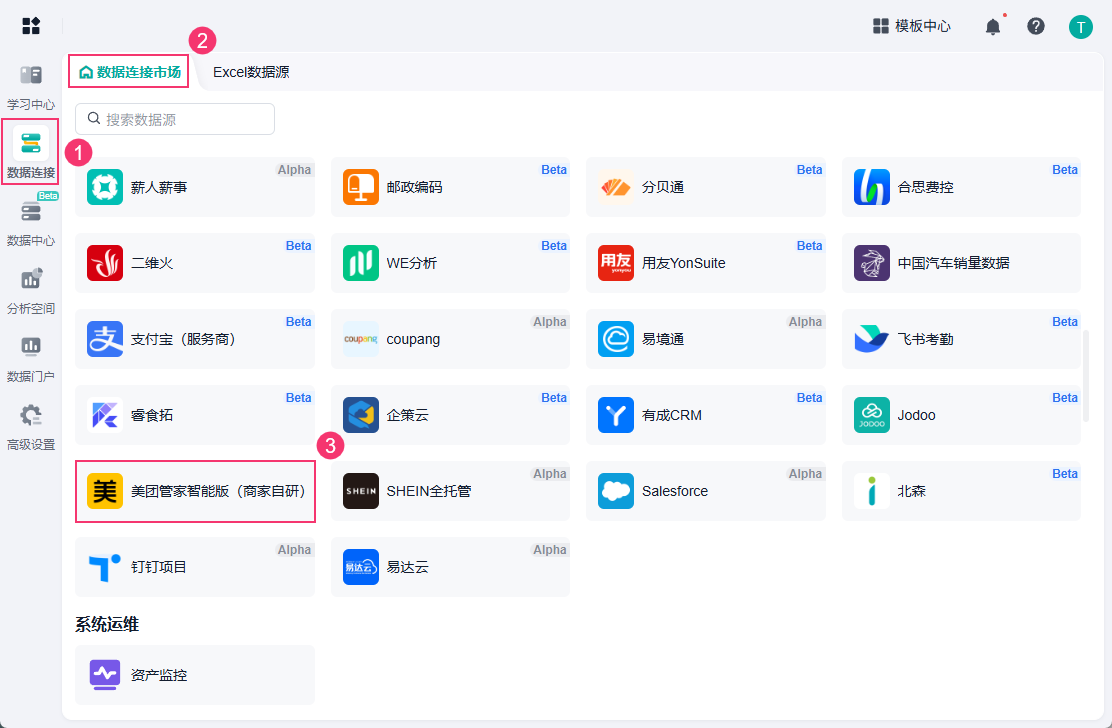The height and width of the screenshot is (728, 1112).
Task: Open 高级设置 in sidebar
Action: (x=30, y=427)
